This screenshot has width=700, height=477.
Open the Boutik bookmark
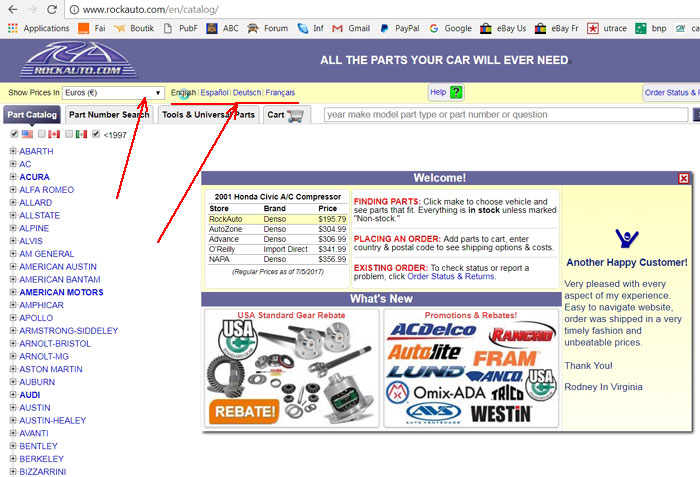[134, 28]
